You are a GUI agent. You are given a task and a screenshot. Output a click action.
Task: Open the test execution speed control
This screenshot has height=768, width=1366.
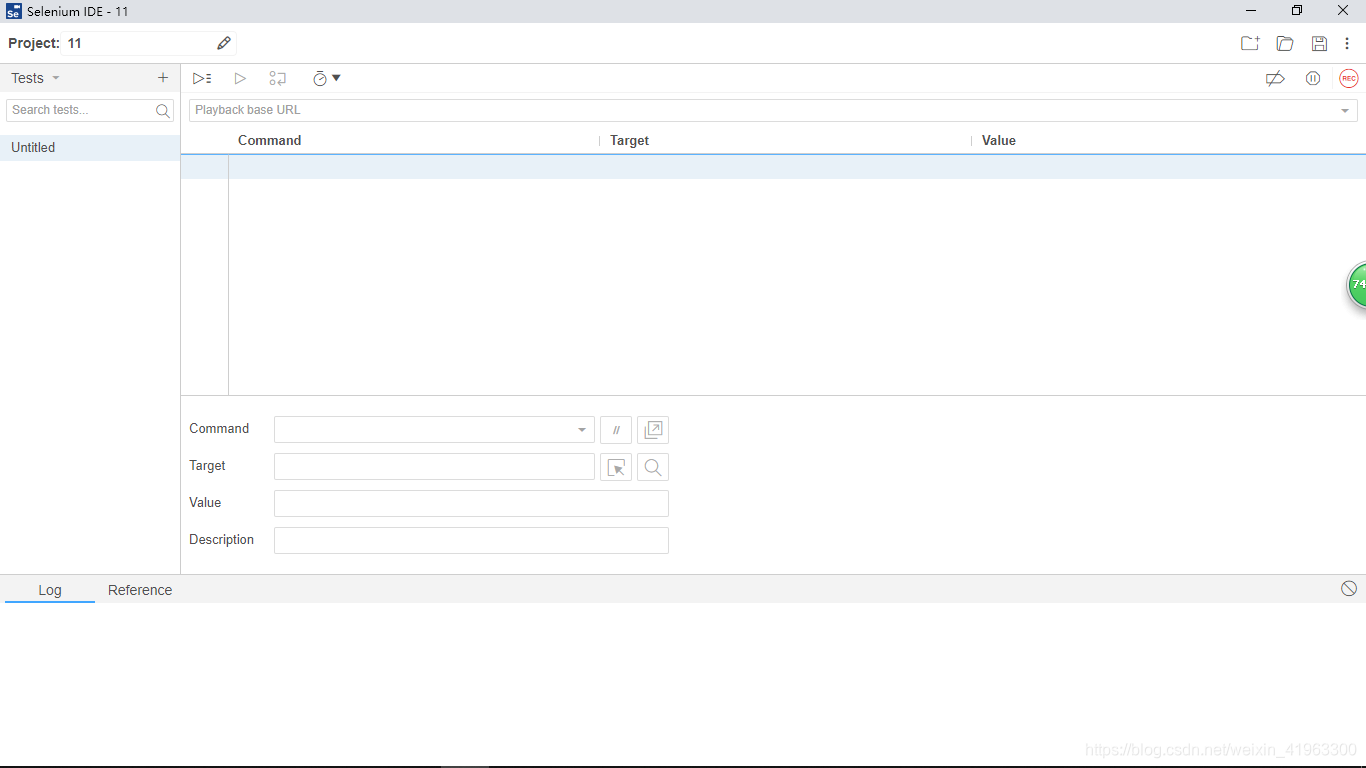[326, 78]
